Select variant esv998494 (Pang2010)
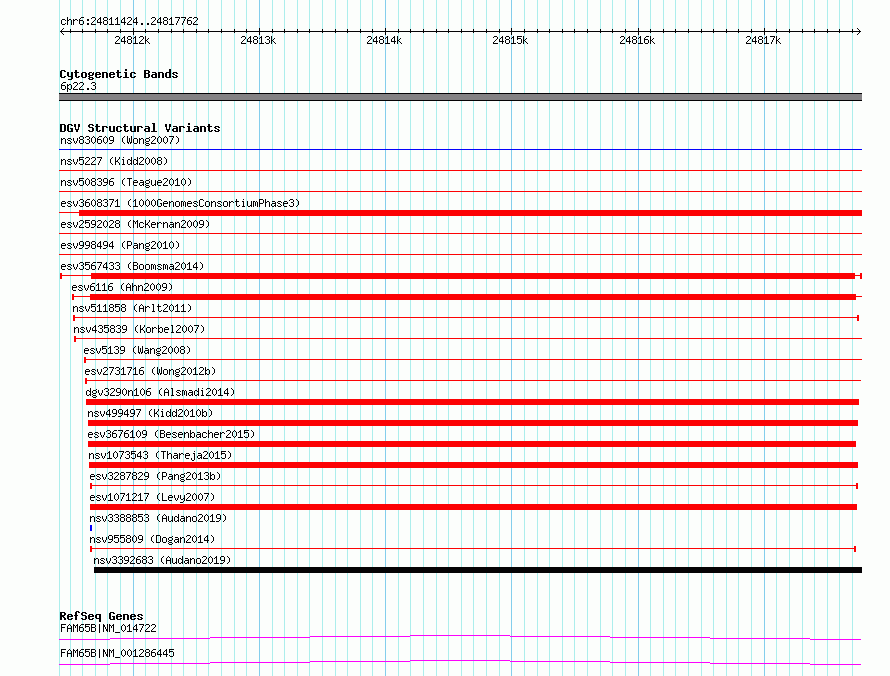Viewport: 890px width, 676px height. 120,245
